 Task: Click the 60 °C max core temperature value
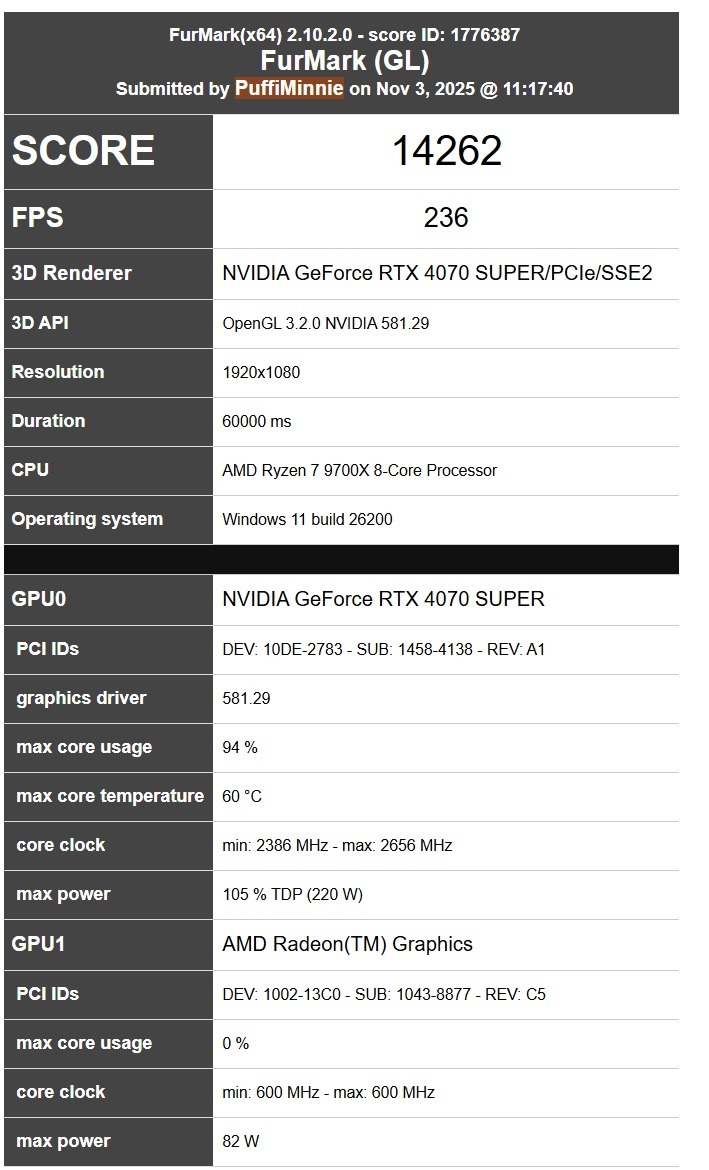tap(242, 796)
